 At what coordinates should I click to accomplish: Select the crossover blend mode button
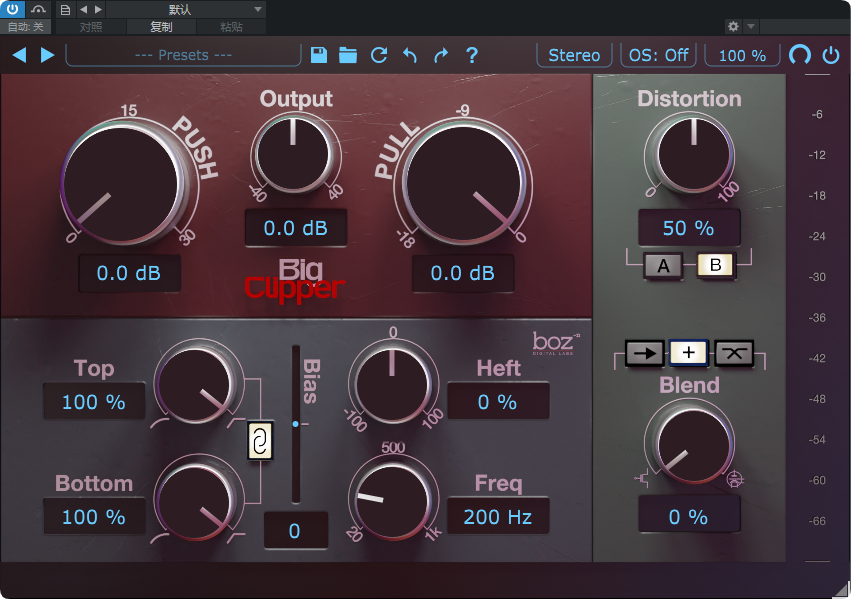[x=734, y=353]
